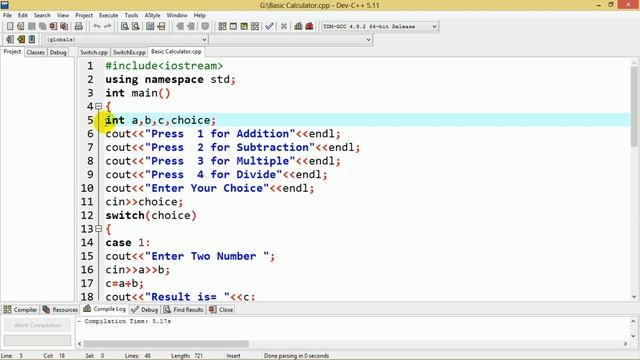
Task: Click the Print toolbar icon
Action: pos(78,26)
